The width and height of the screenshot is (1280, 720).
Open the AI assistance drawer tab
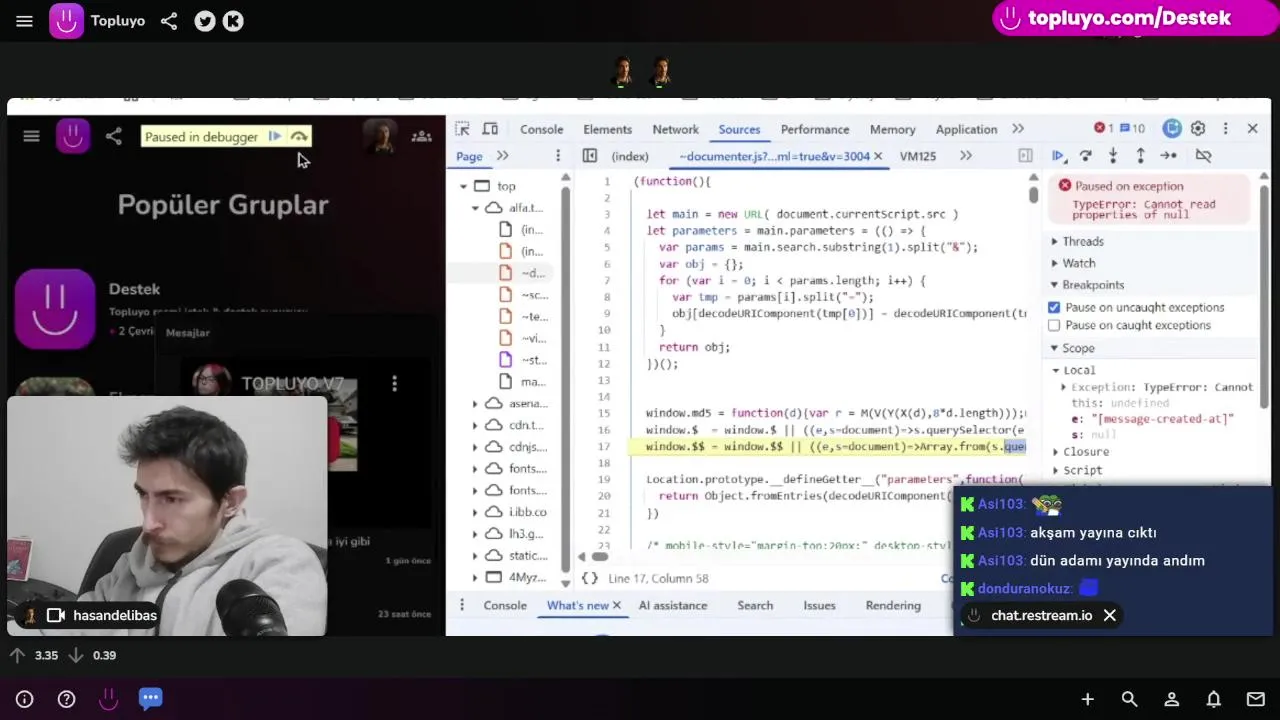click(673, 605)
